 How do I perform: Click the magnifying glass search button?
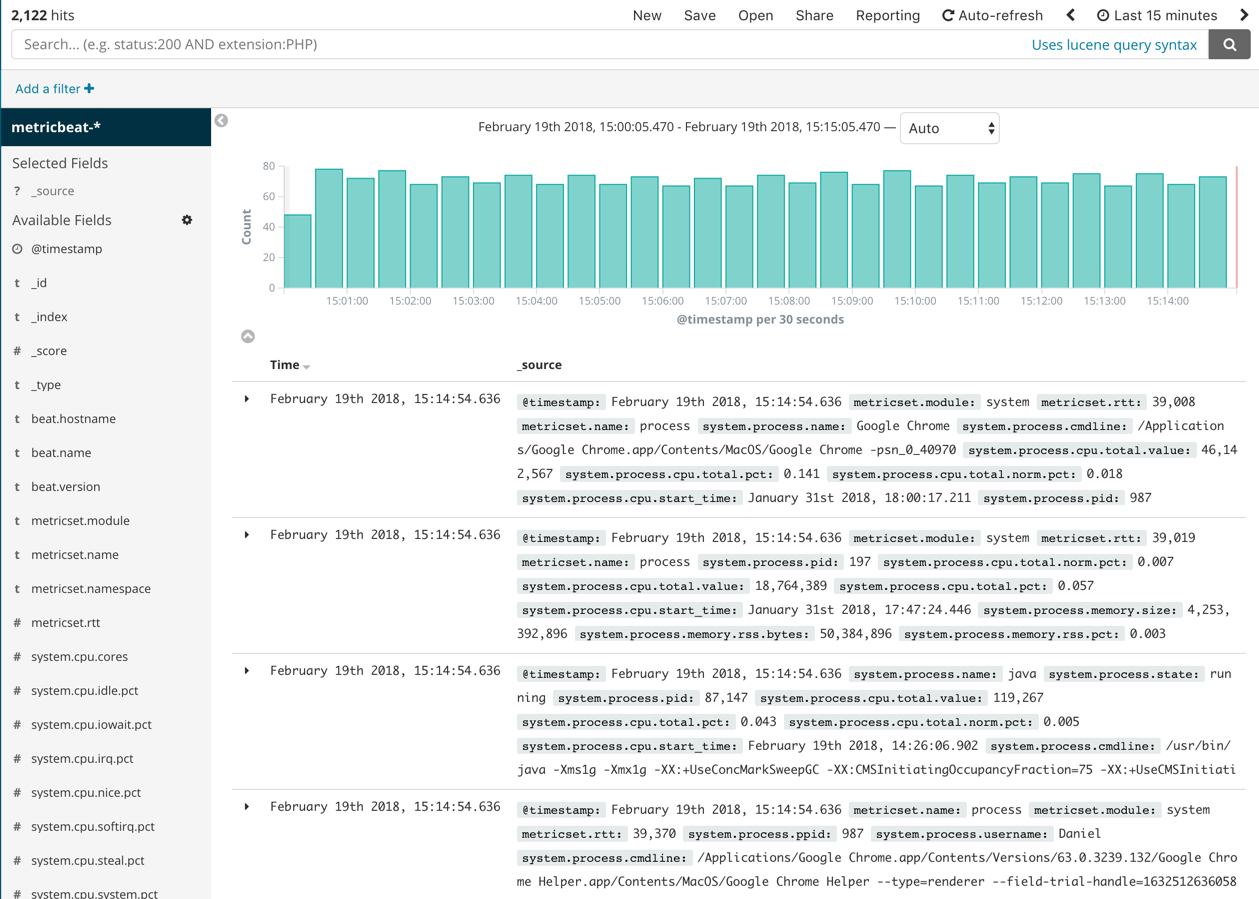1229,44
